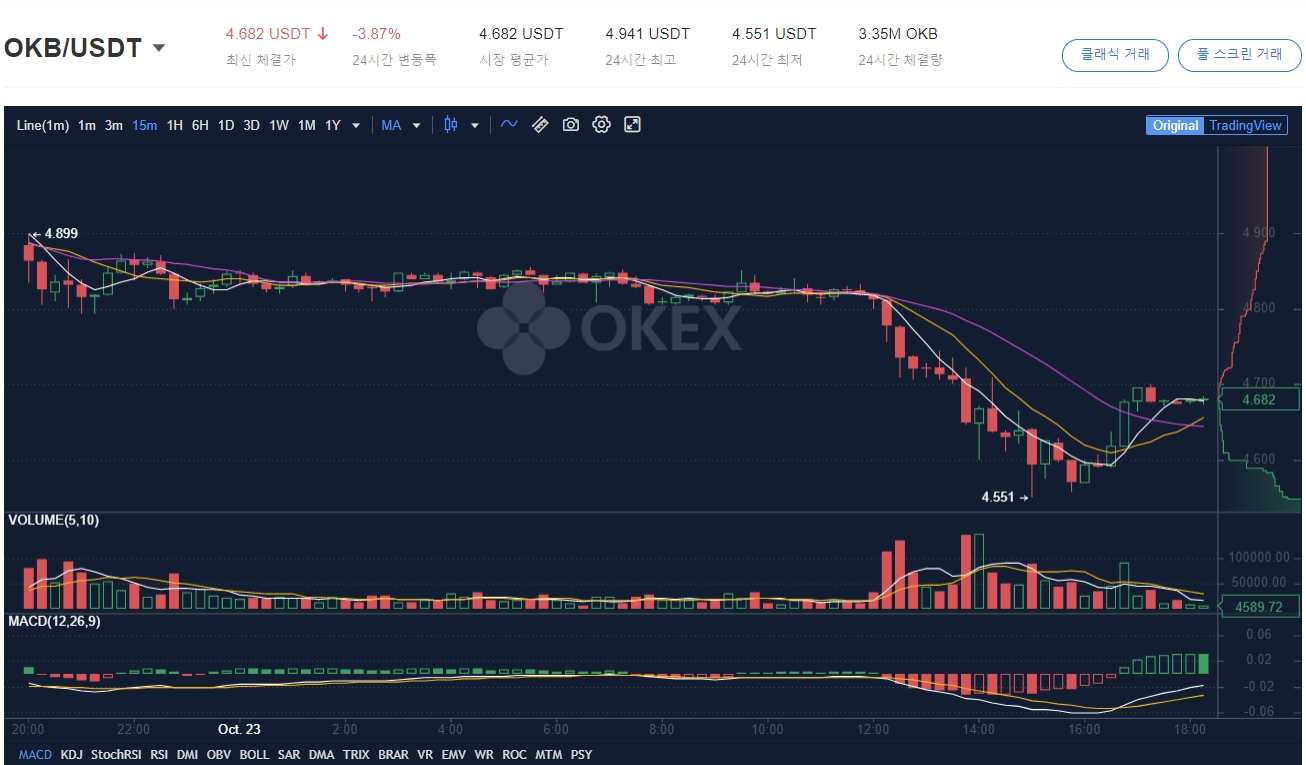Image resolution: width=1306 pixels, height=765 pixels.
Task: Switch to Original chart mode
Action: 1175,125
